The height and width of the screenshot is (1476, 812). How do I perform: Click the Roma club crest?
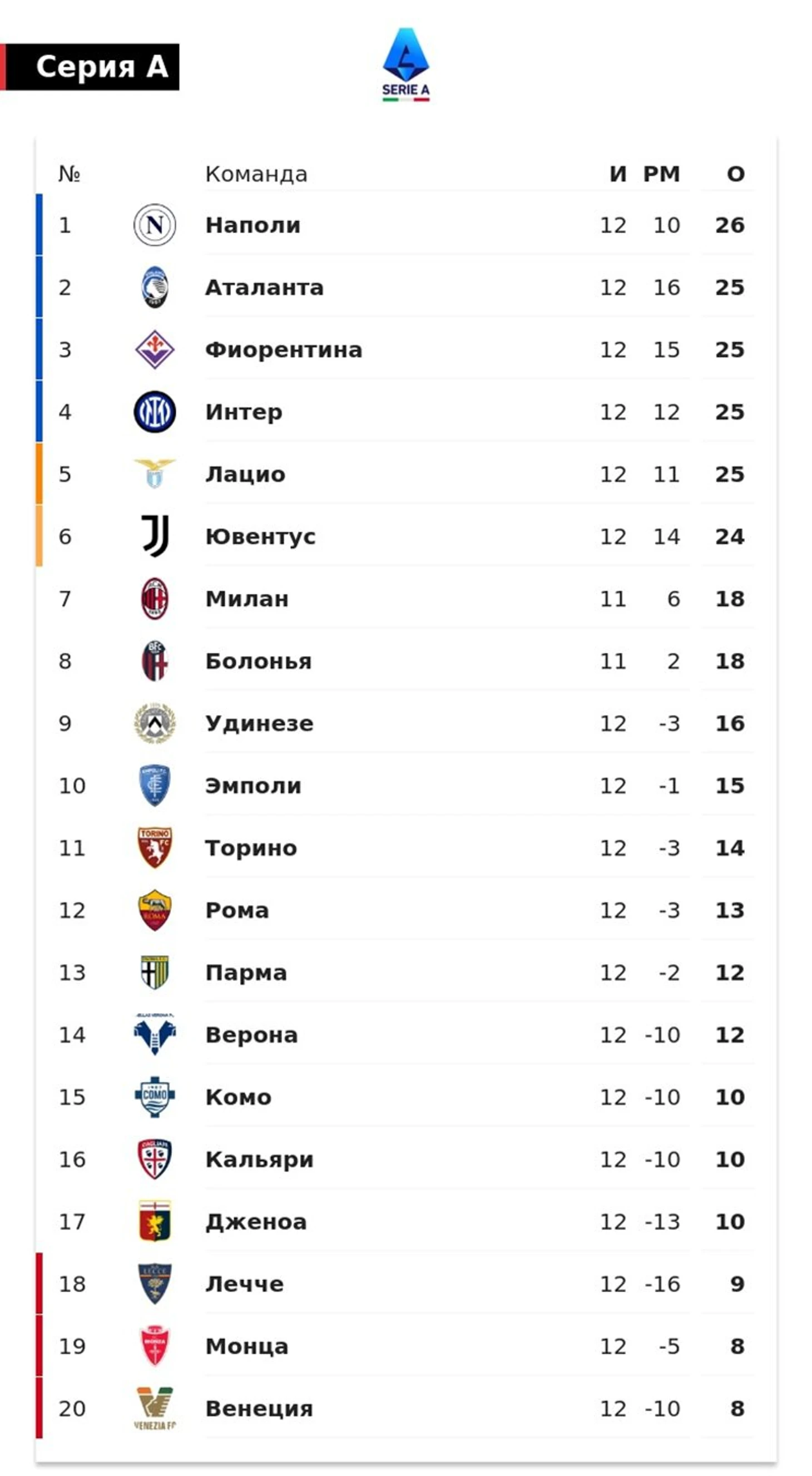click(155, 910)
